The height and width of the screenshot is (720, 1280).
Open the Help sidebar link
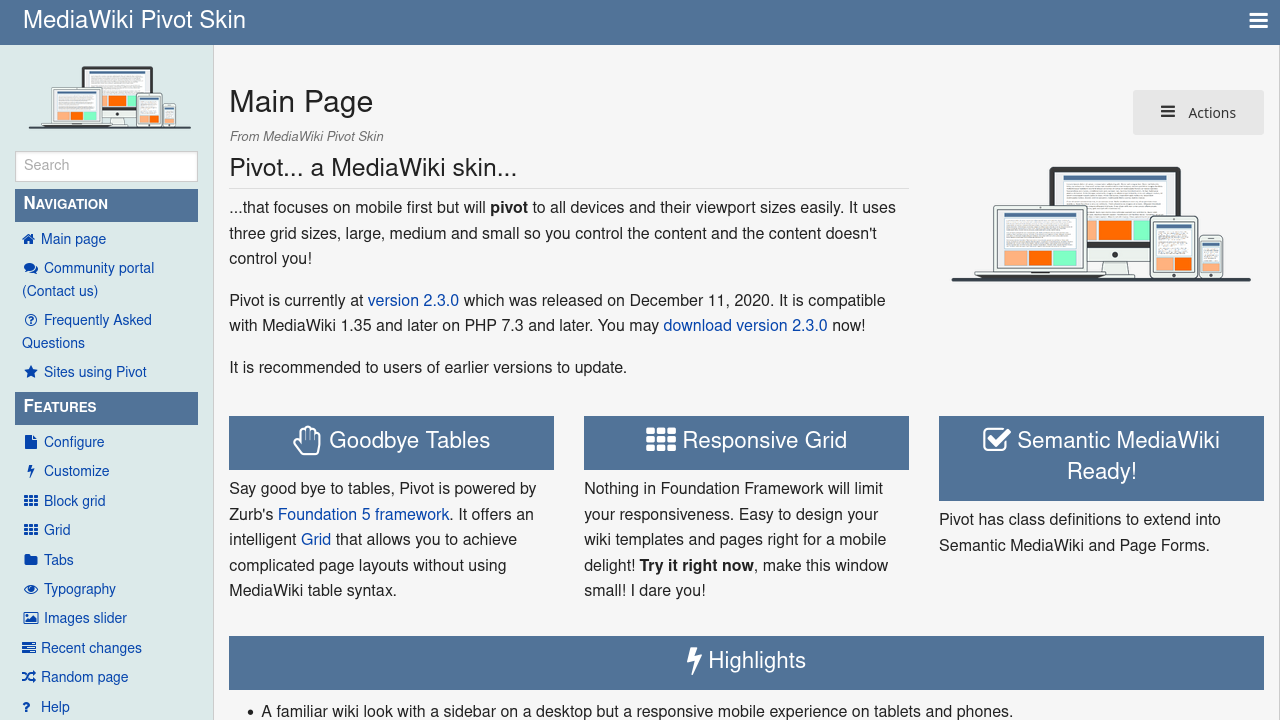pos(55,707)
